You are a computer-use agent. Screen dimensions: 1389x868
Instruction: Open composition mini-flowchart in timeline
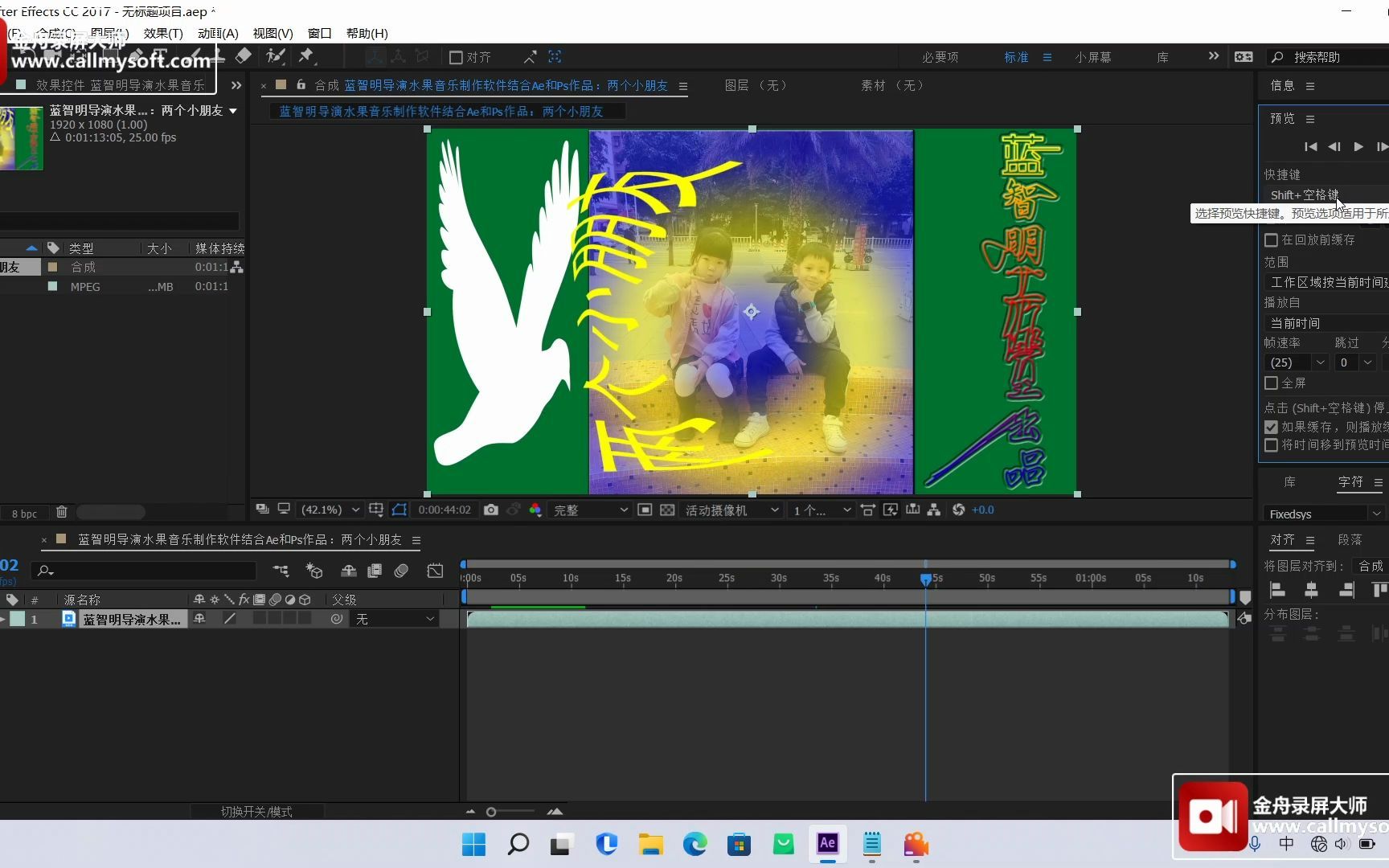[x=281, y=571]
